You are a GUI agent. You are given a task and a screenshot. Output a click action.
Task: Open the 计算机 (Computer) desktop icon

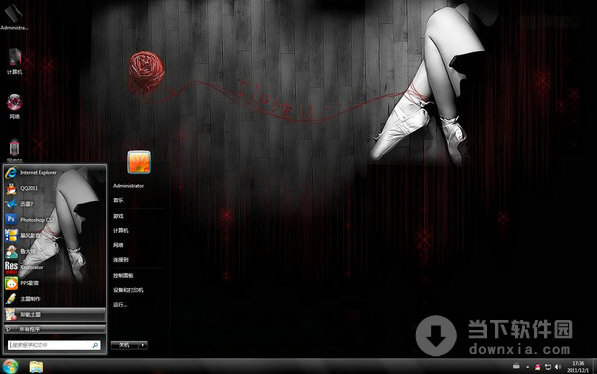coord(14,61)
